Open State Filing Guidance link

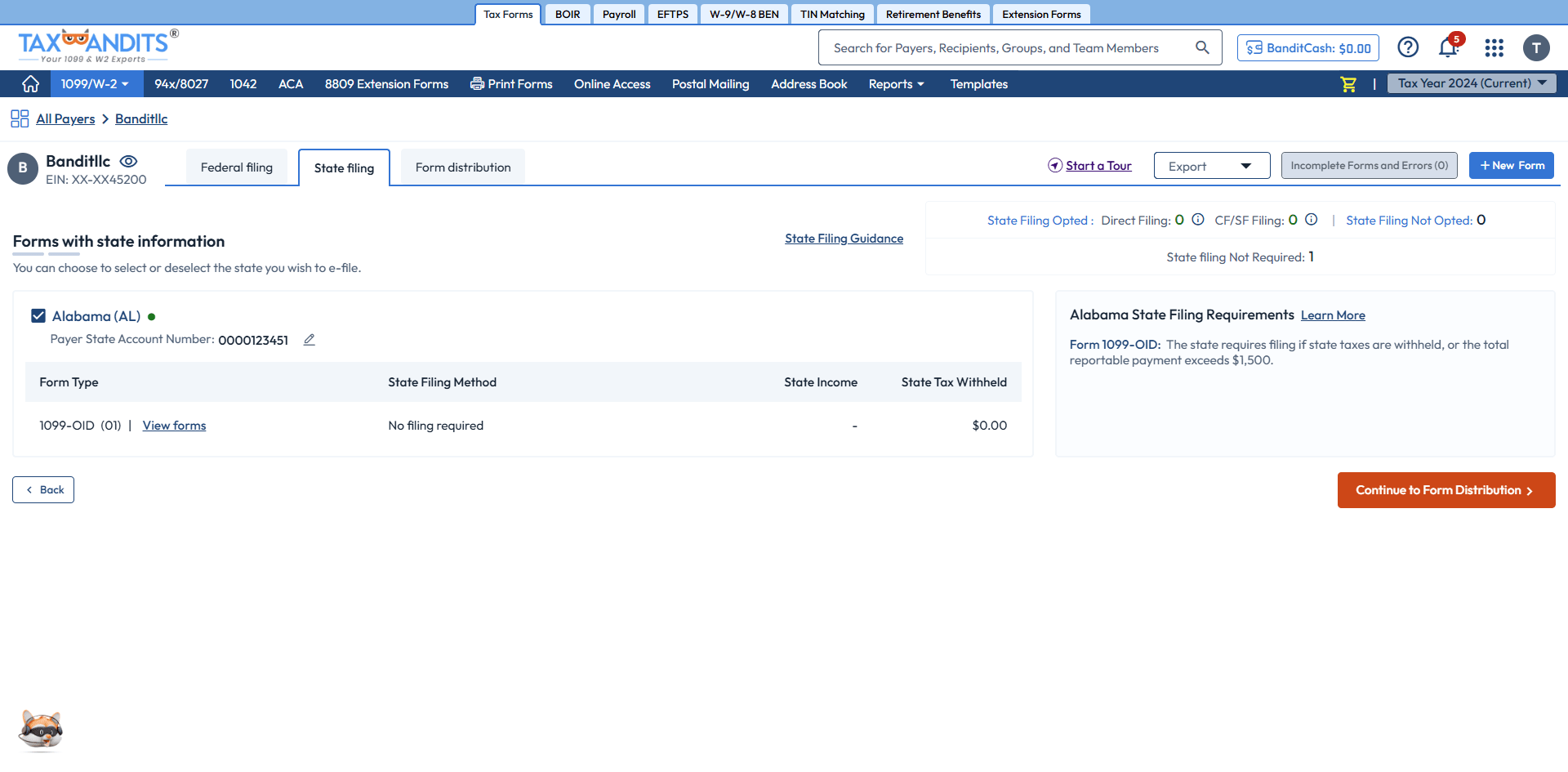pos(844,239)
